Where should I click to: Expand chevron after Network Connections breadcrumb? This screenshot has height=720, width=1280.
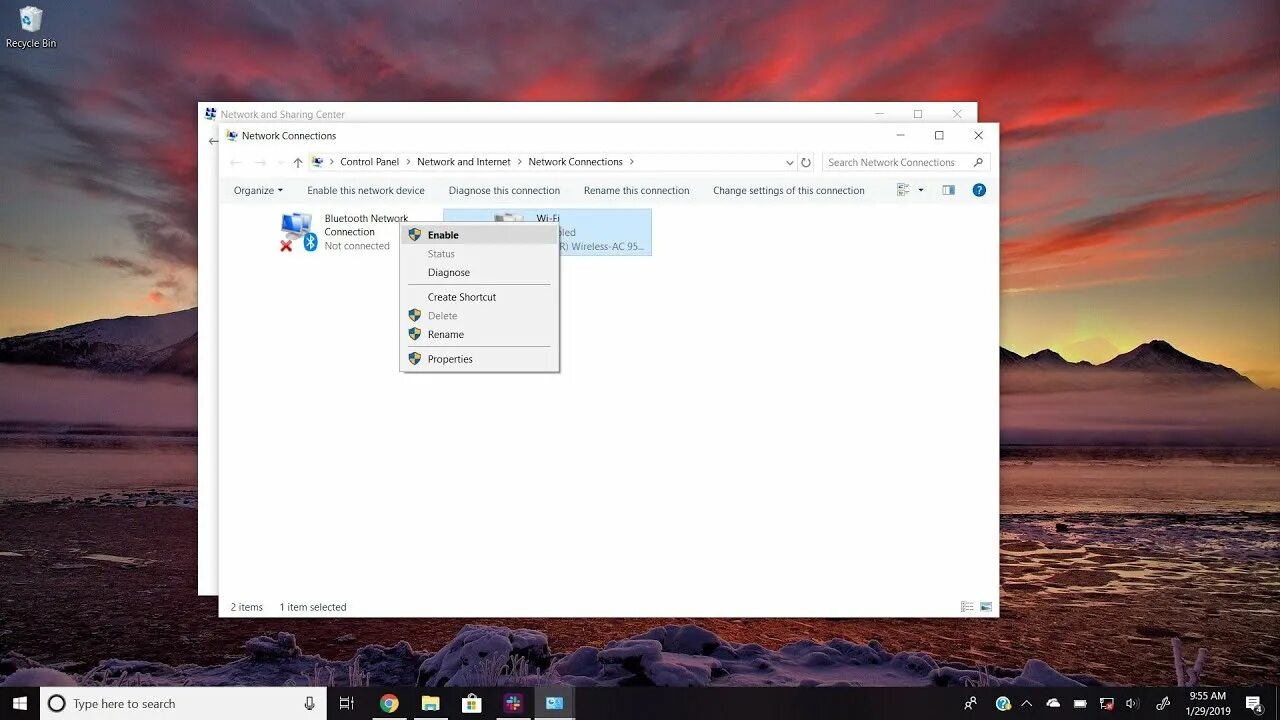(x=631, y=162)
